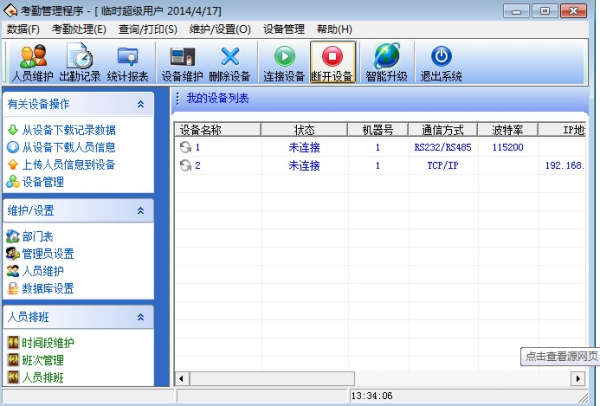Screen dimensions: 600x406
Task: Click the 状态 column header
Action: point(304,130)
